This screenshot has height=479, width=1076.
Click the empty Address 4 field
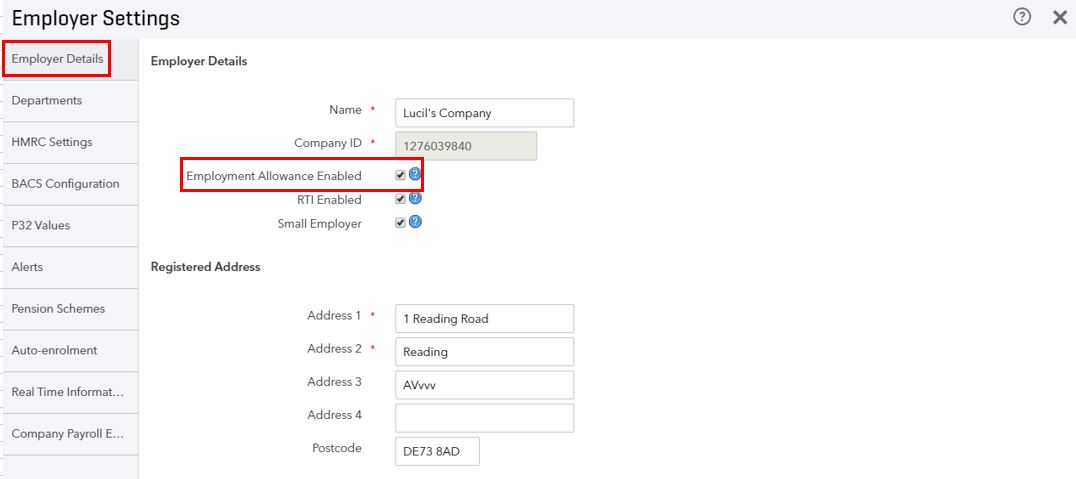[x=484, y=418]
